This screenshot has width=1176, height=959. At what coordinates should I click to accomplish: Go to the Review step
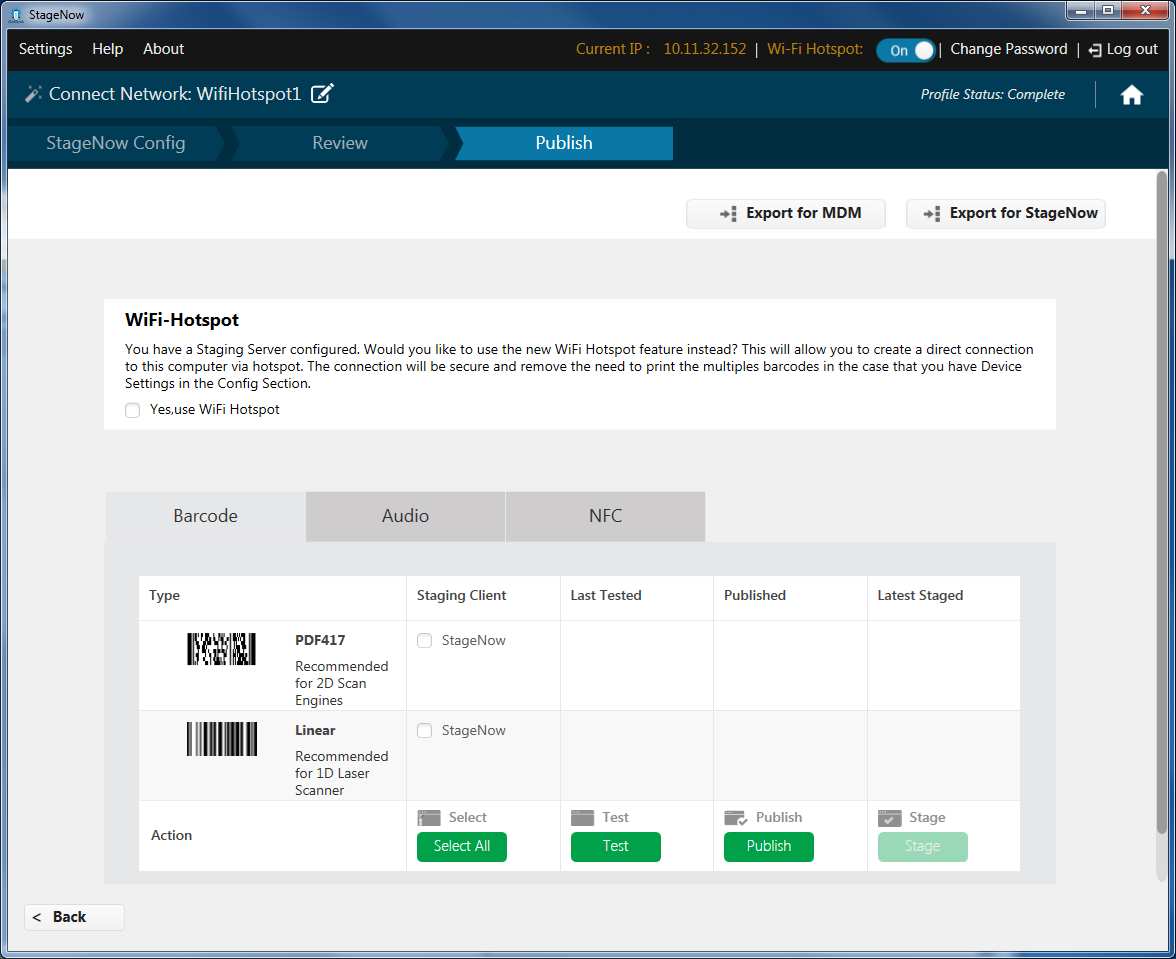pos(339,143)
